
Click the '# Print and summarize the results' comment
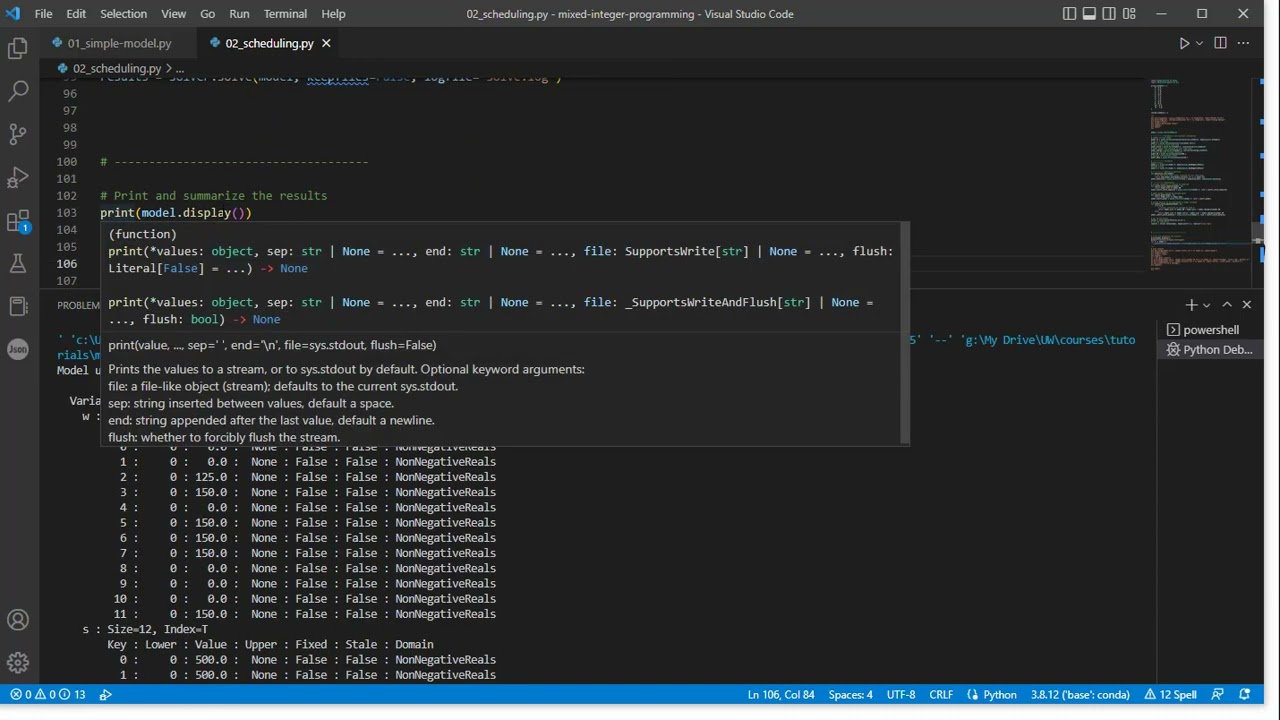click(213, 196)
